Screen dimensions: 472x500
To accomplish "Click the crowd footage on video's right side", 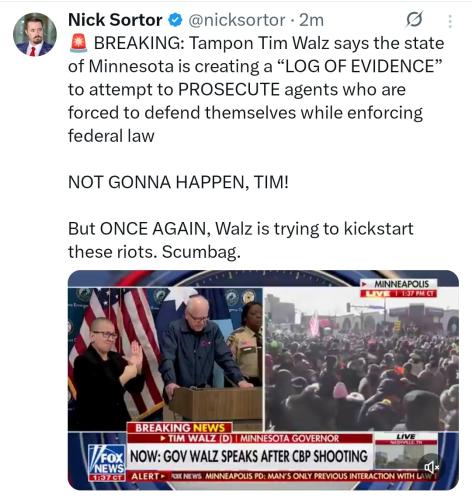I will (362, 360).
